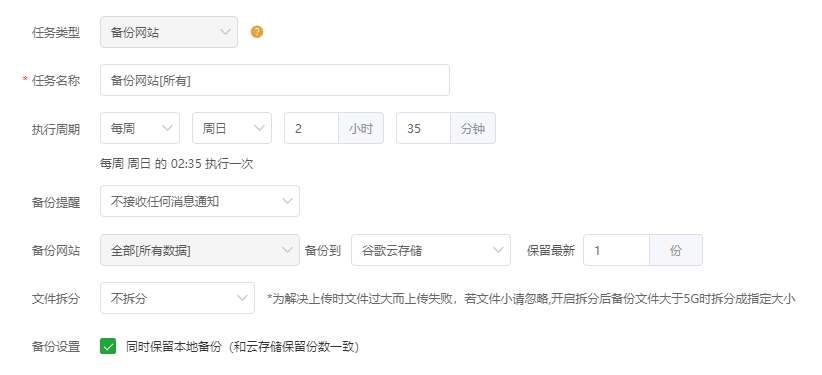Open the 备份提醒 notification dropdown
The image size is (822, 375).
click(200, 201)
